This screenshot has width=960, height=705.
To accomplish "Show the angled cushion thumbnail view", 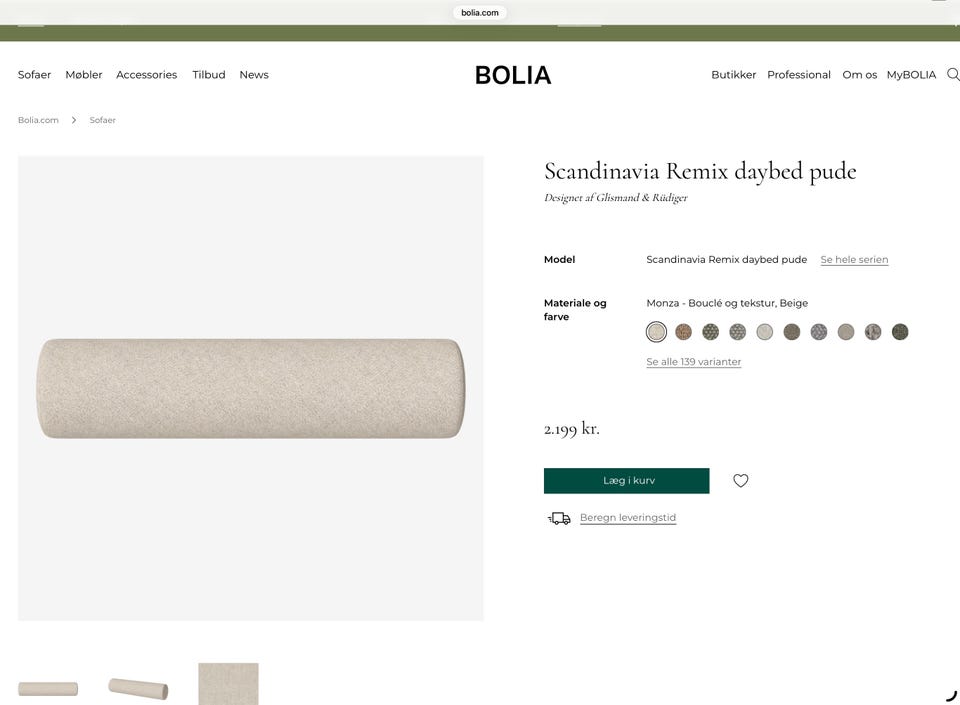I will (138, 688).
